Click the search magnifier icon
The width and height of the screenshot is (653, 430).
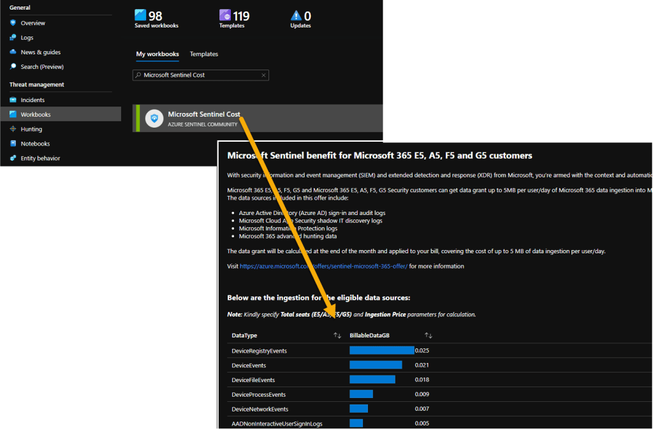[x=138, y=75]
